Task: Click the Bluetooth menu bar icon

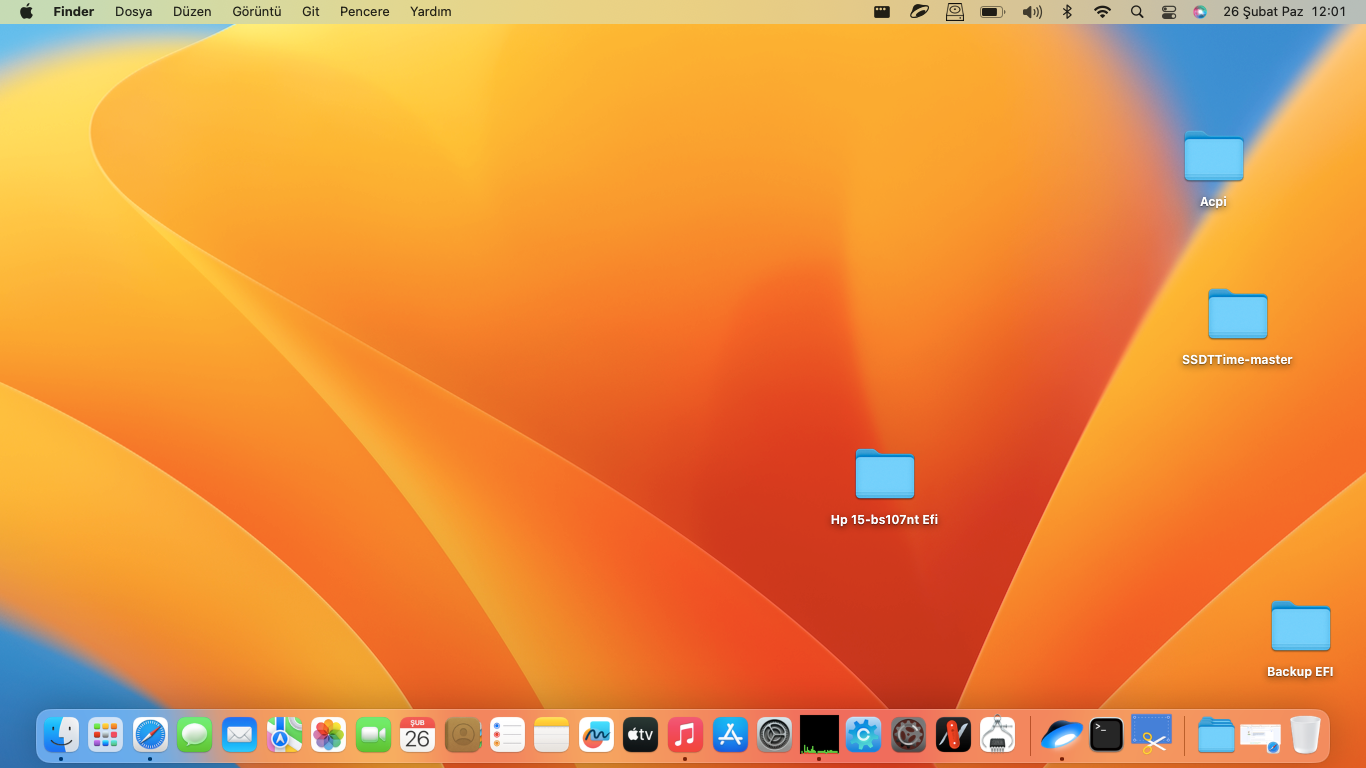Action: click(x=1067, y=12)
